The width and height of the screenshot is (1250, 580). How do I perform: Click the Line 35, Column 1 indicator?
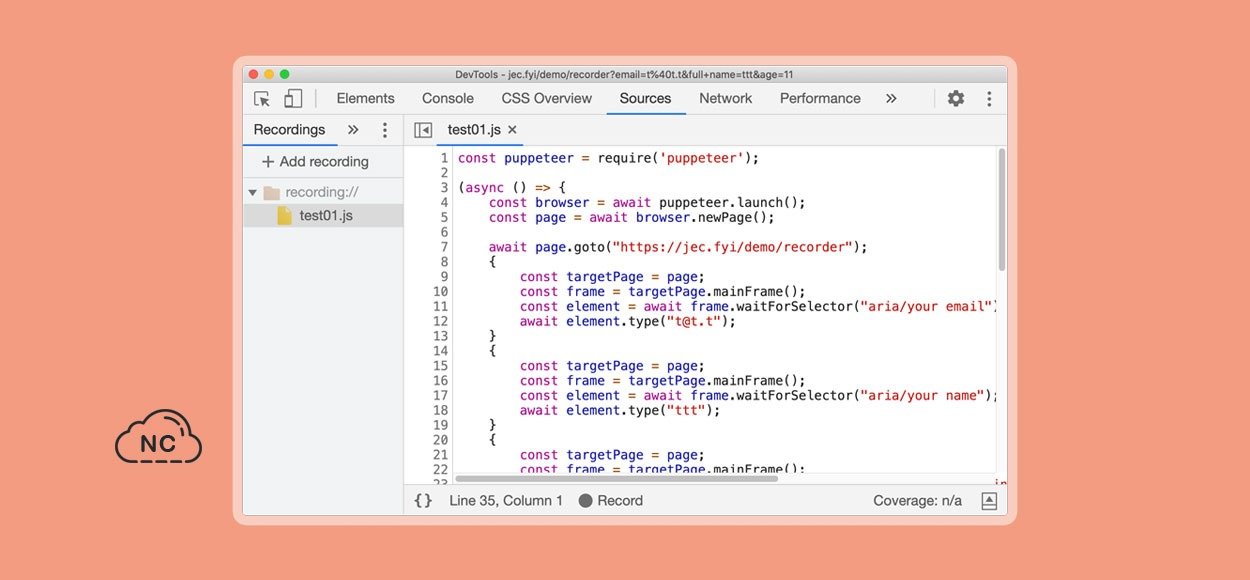[506, 500]
